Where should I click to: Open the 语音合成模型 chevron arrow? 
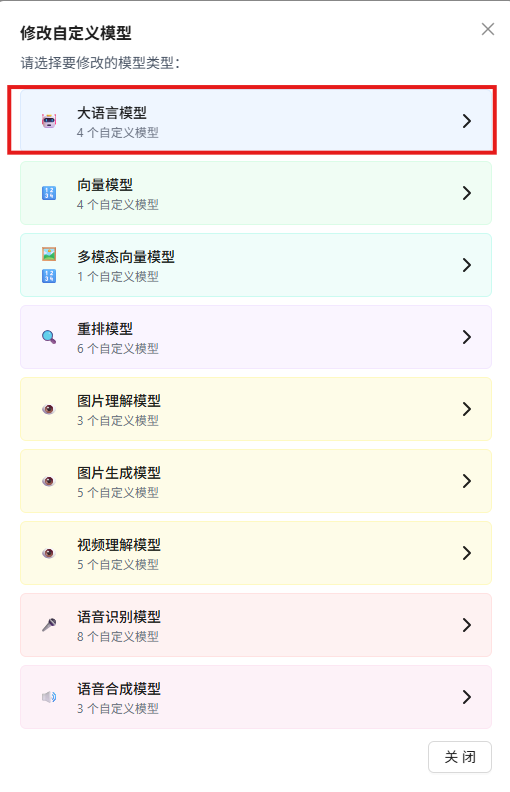pyautogui.click(x=467, y=697)
